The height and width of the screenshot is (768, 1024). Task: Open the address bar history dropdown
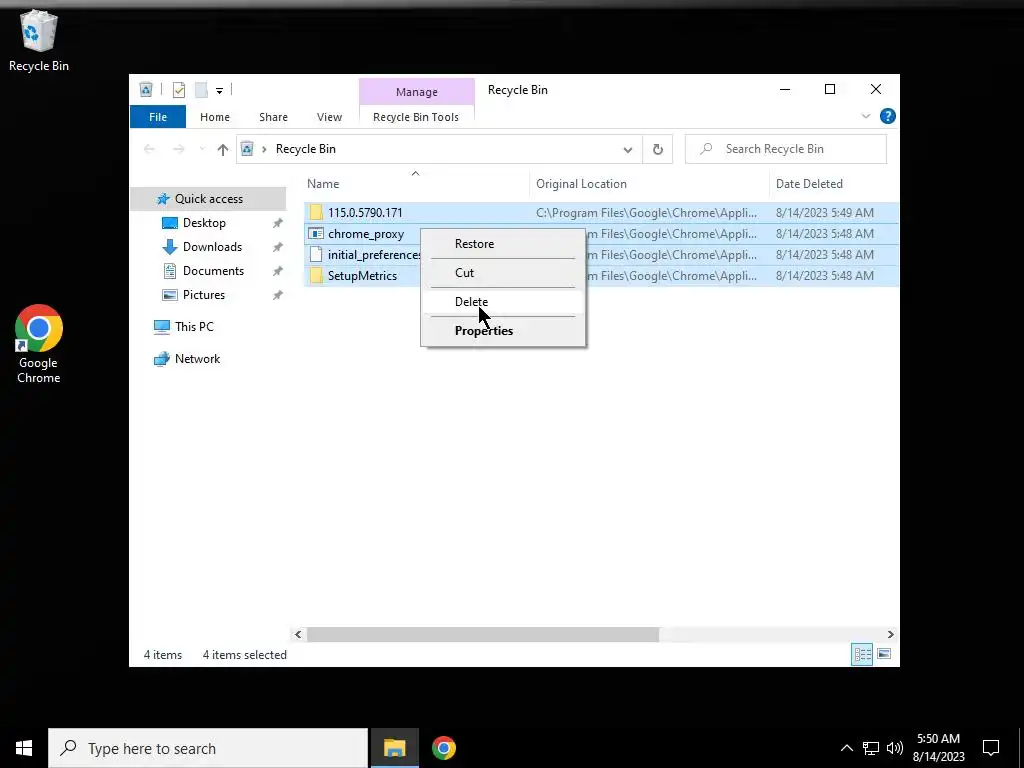pos(628,150)
